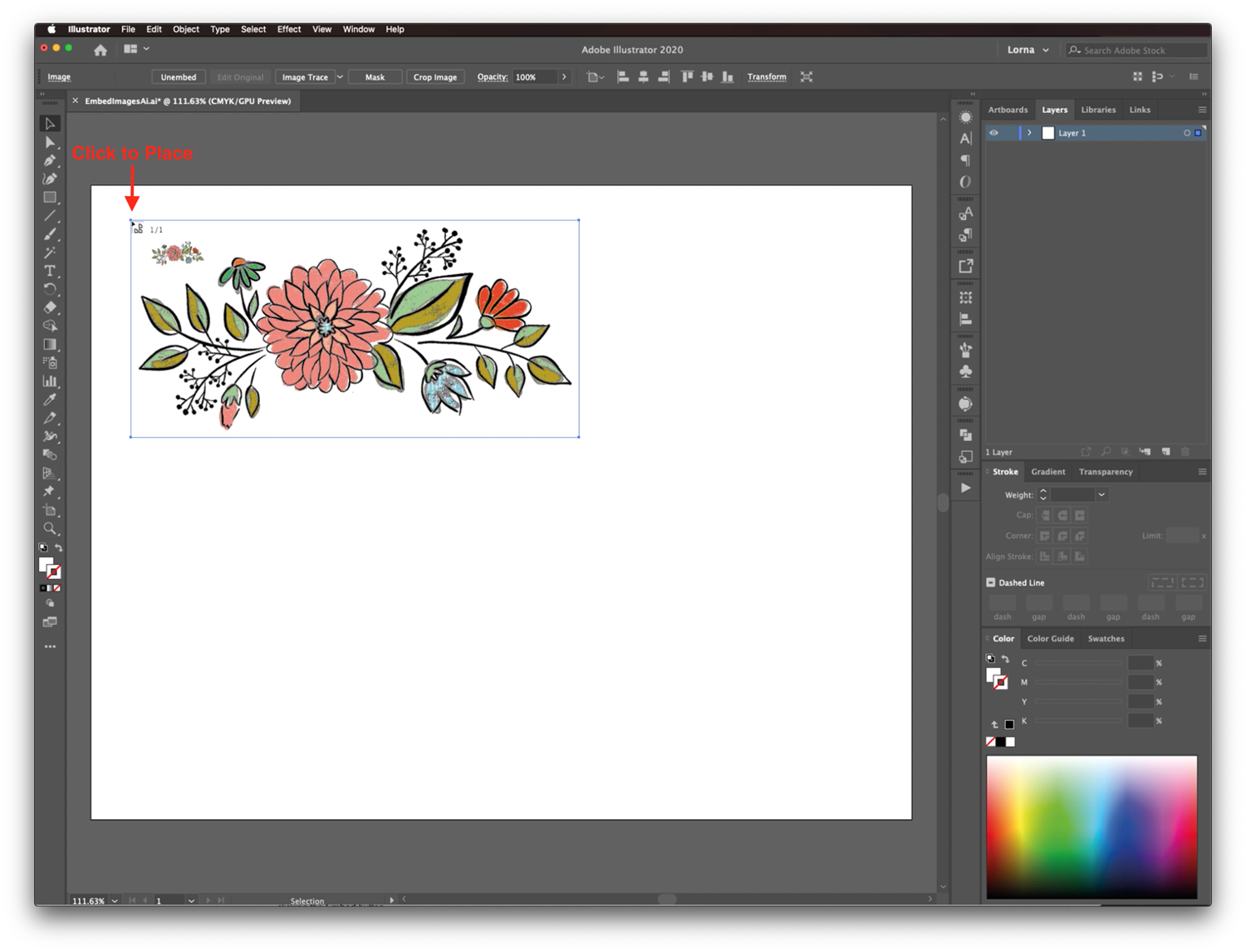Select the Column Graph tool
1246x952 pixels.
coord(50,381)
